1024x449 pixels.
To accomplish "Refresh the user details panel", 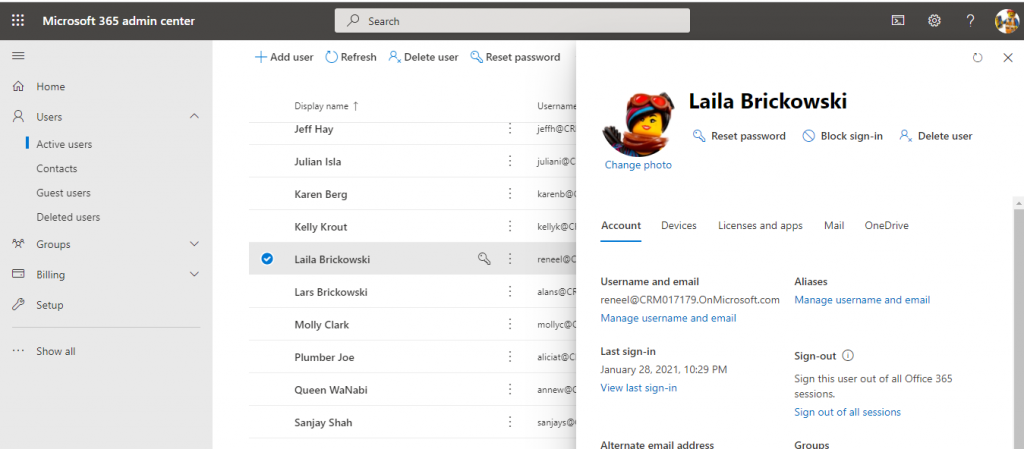I will click(x=978, y=57).
